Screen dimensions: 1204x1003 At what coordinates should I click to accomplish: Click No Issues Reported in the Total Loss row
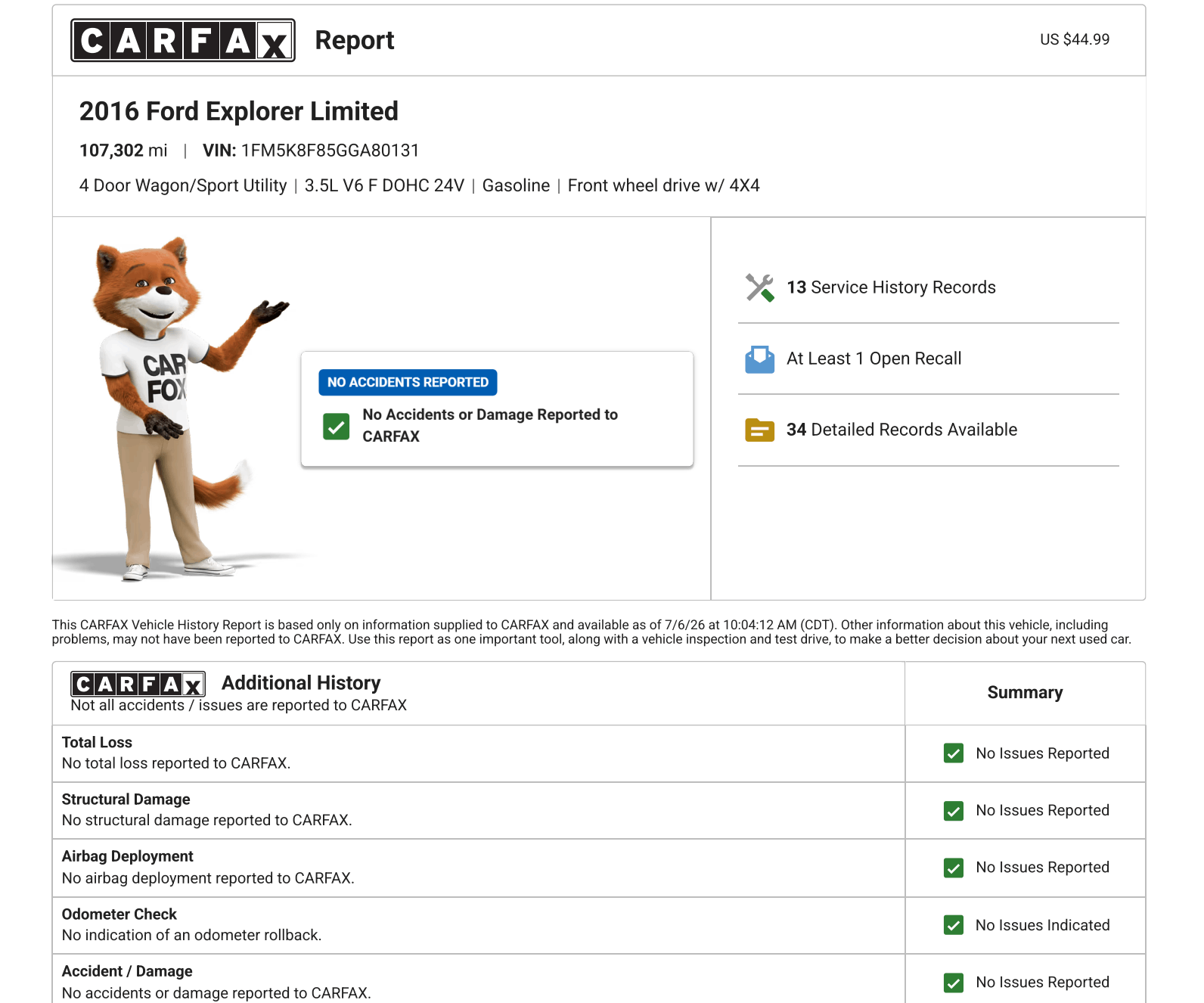tap(1042, 753)
